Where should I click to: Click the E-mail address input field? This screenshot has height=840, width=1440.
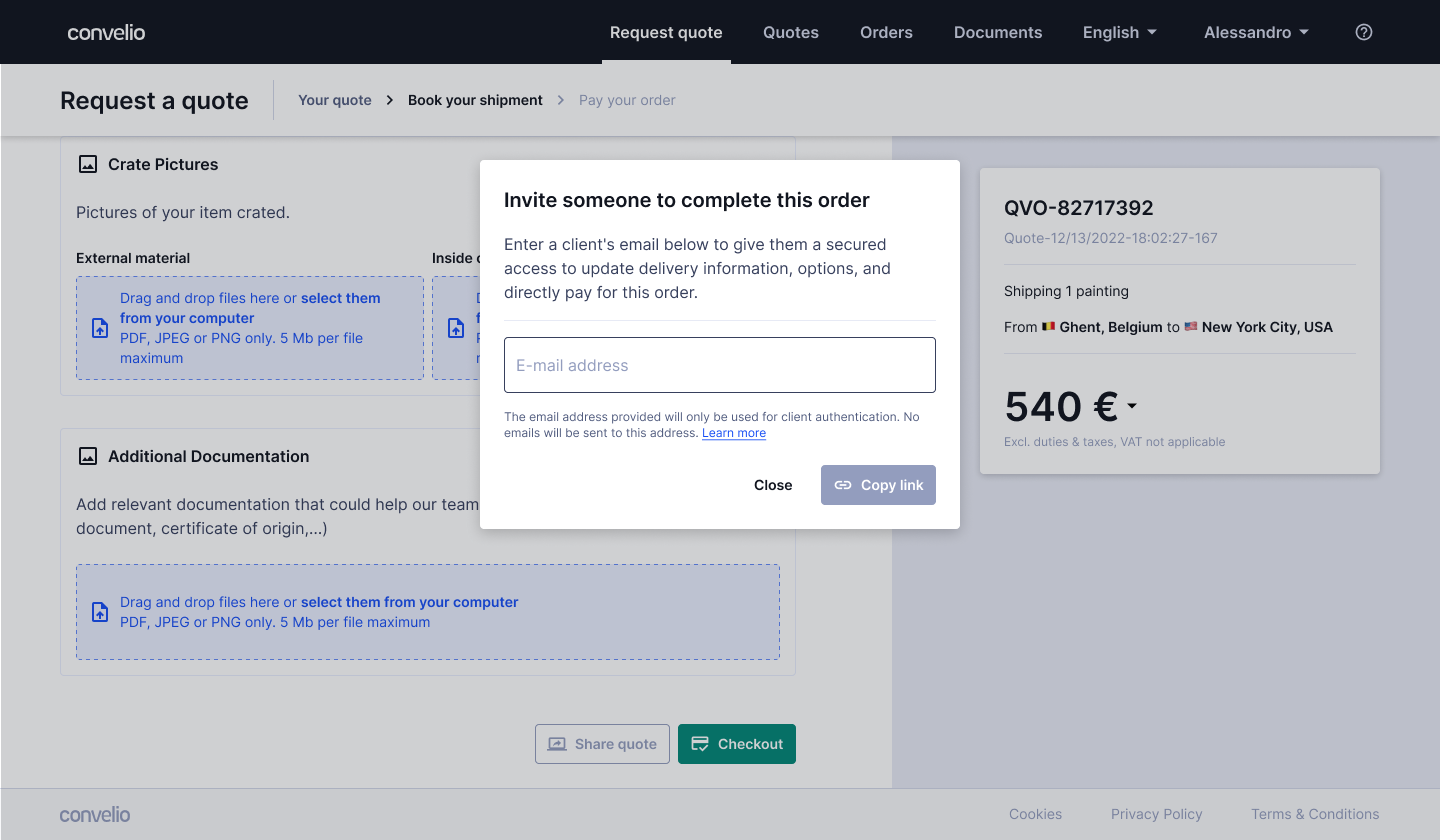tap(720, 365)
